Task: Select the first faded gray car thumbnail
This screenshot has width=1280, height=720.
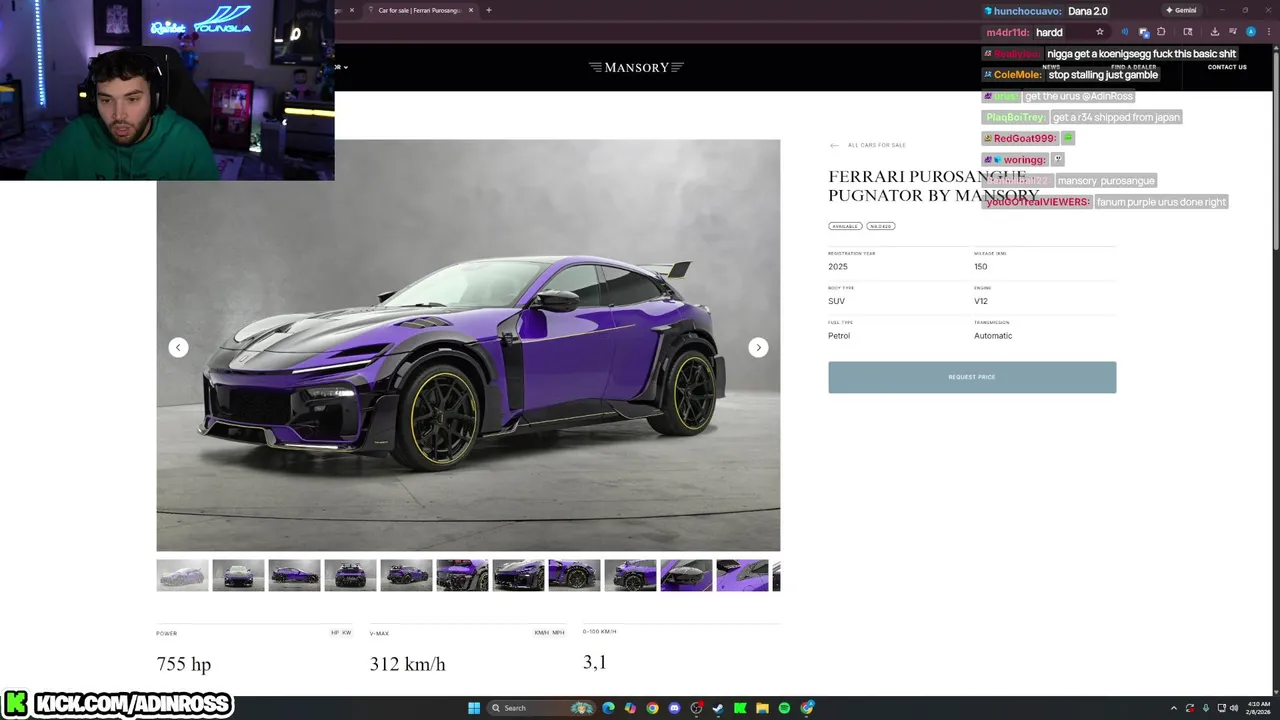Action: point(182,575)
